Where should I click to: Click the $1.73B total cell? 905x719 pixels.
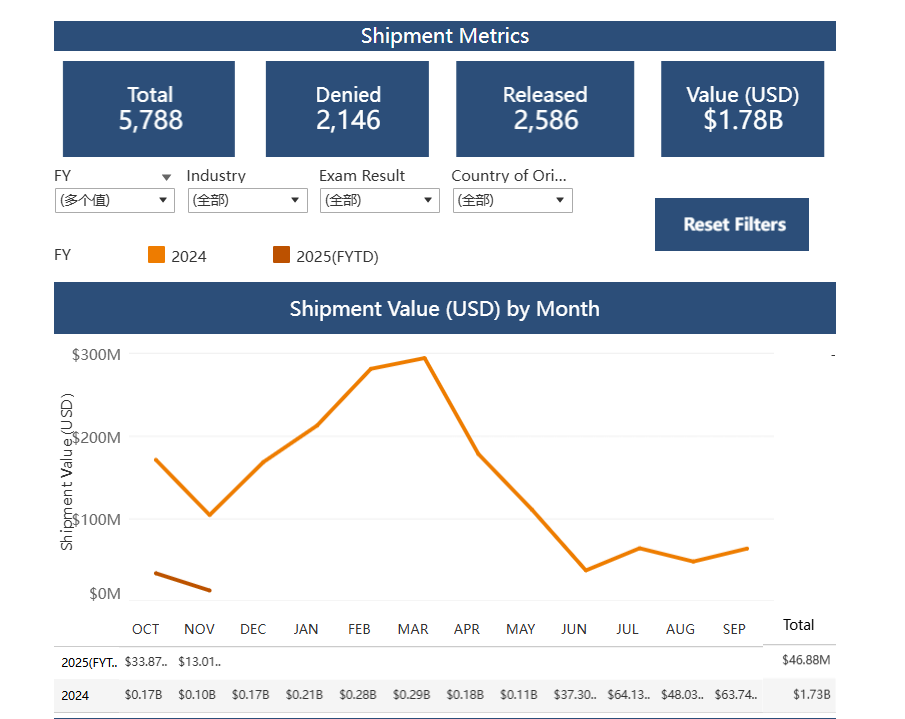click(x=811, y=695)
